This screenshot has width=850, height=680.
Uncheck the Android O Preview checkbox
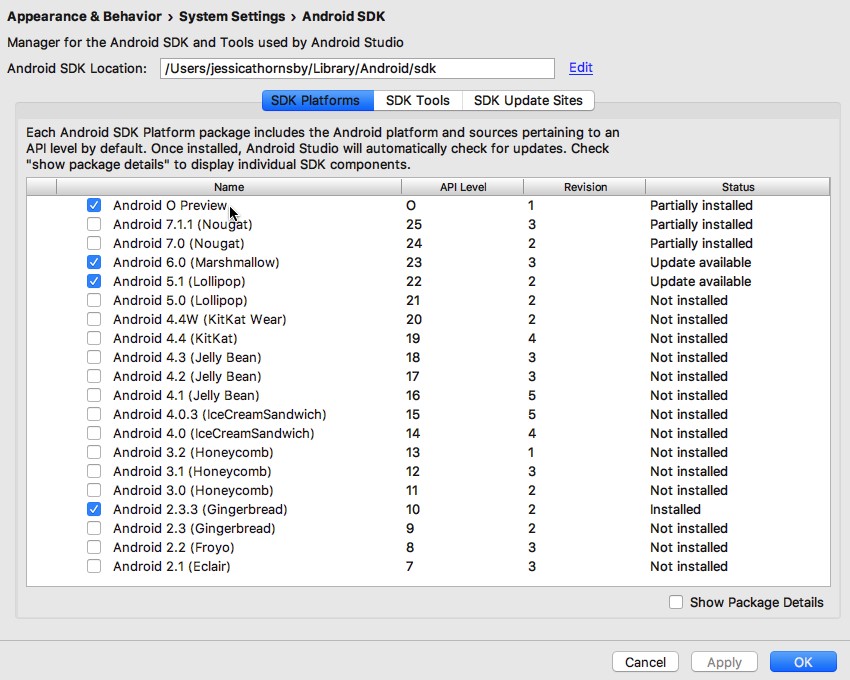[94, 206]
